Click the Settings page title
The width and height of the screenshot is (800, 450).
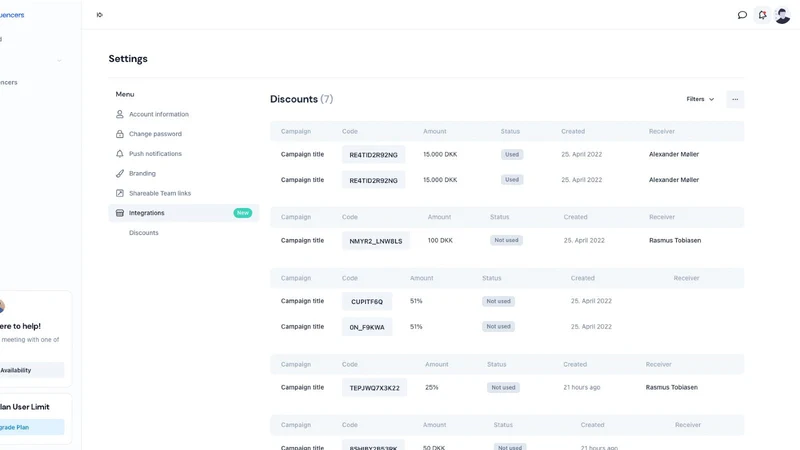(128, 59)
